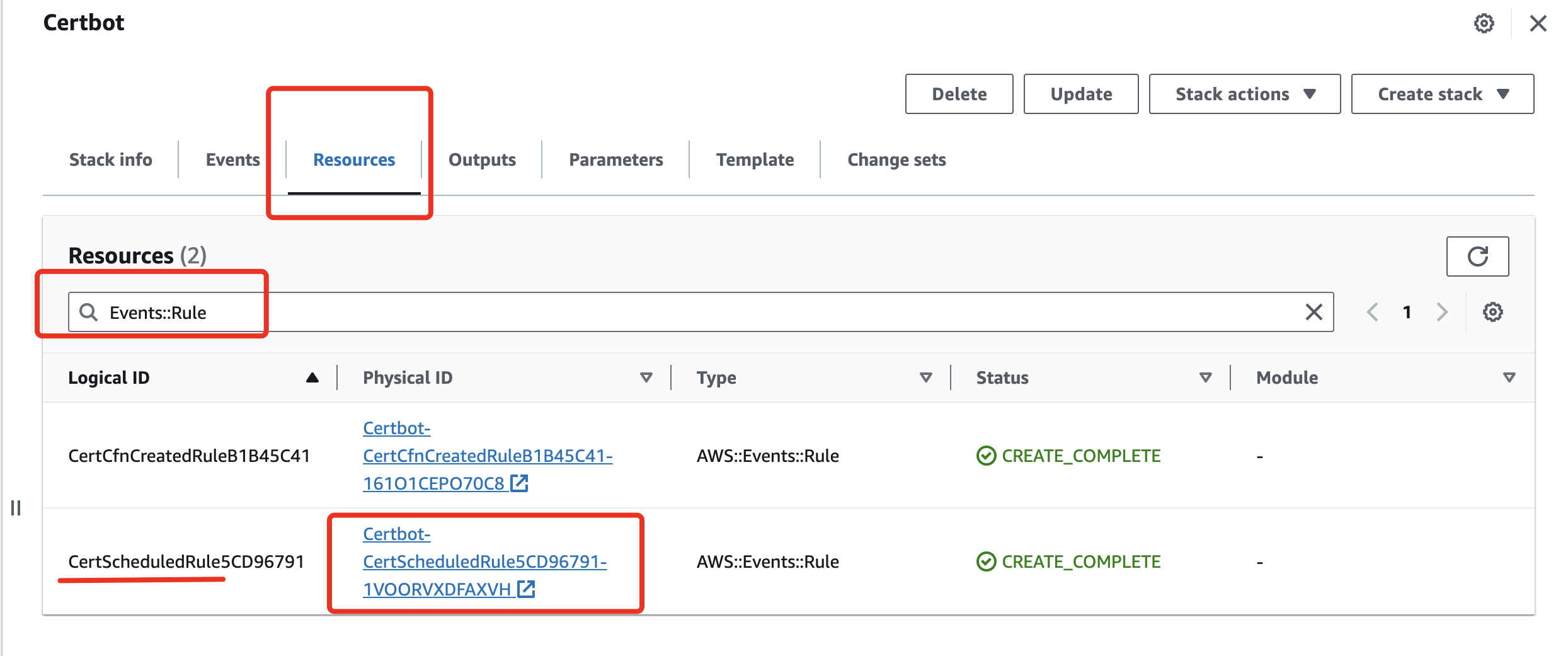
Task: Click the Certbot stack title
Action: (84, 23)
